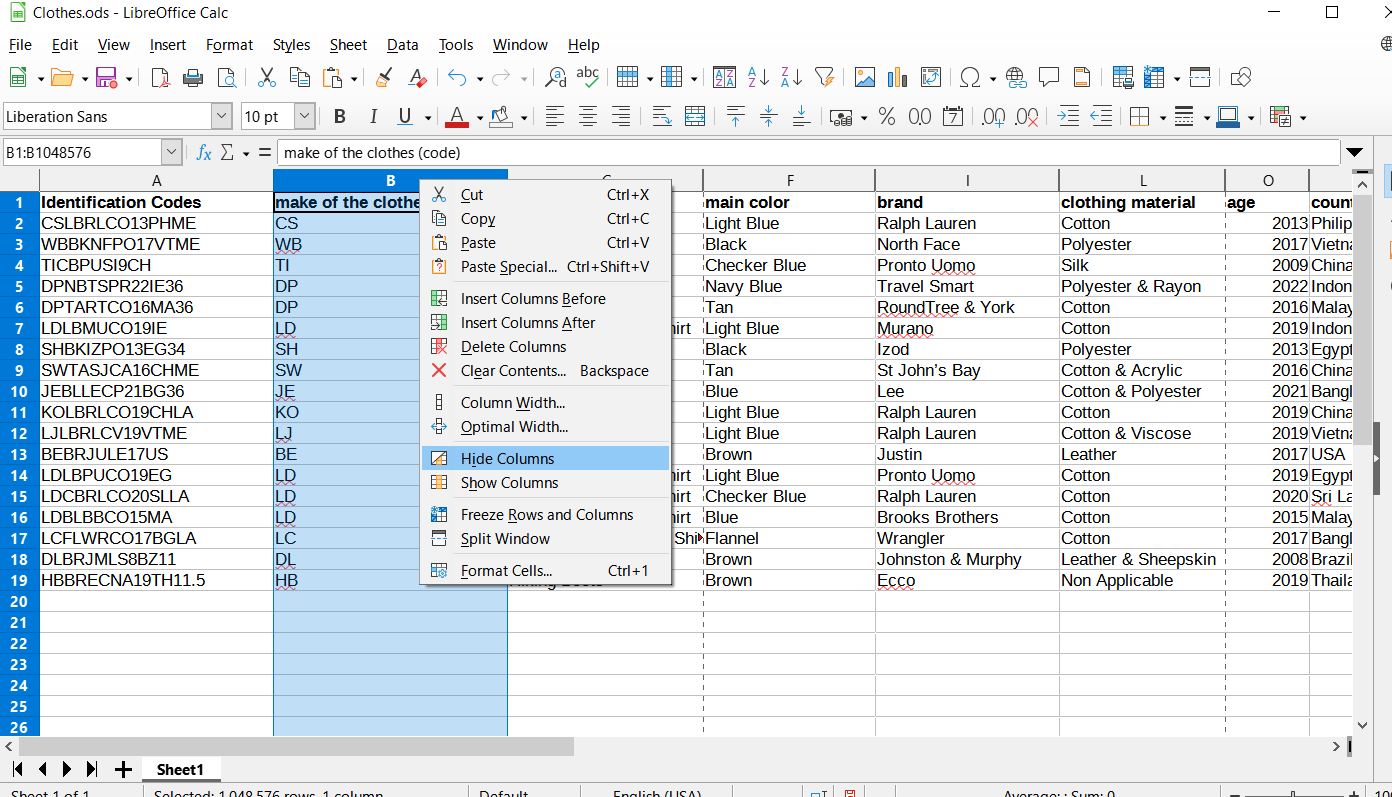This screenshot has width=1392, height=797.
Task: Select Delete Columns in context menu
Action: click(545, 347)
